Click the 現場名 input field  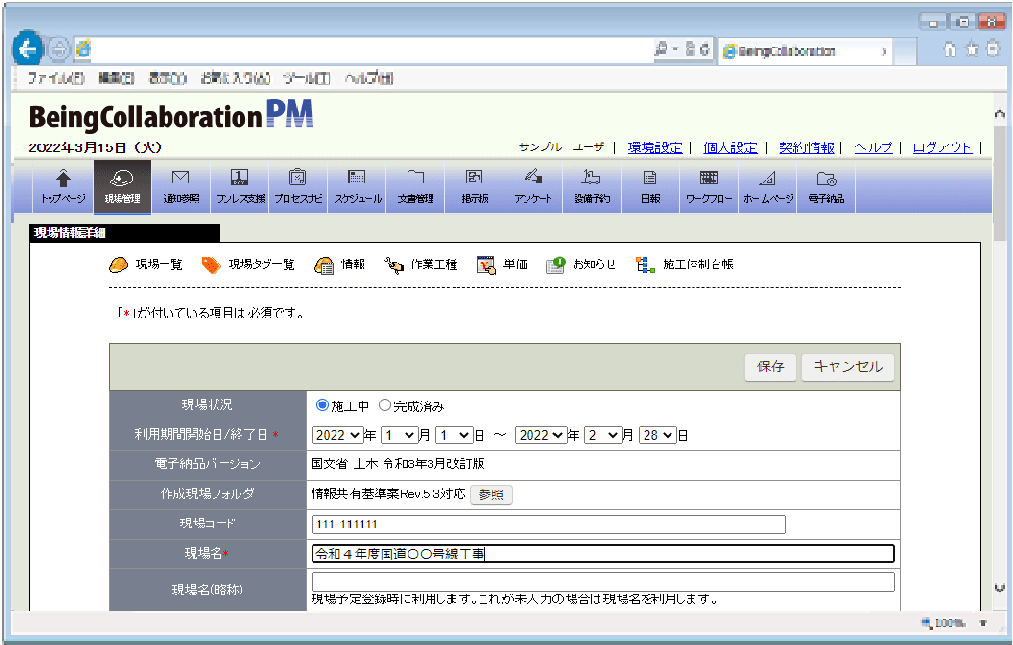[x=603, y=553]
